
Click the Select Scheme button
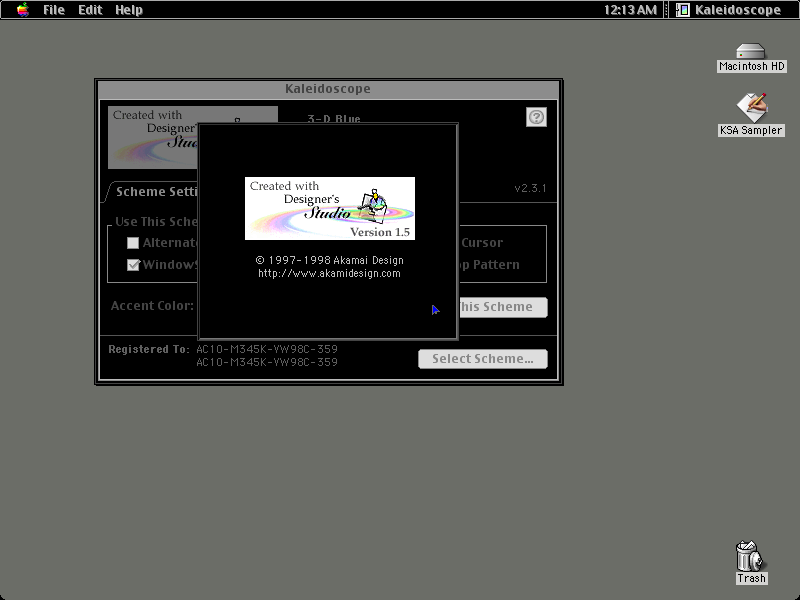(x=483, y=359)
